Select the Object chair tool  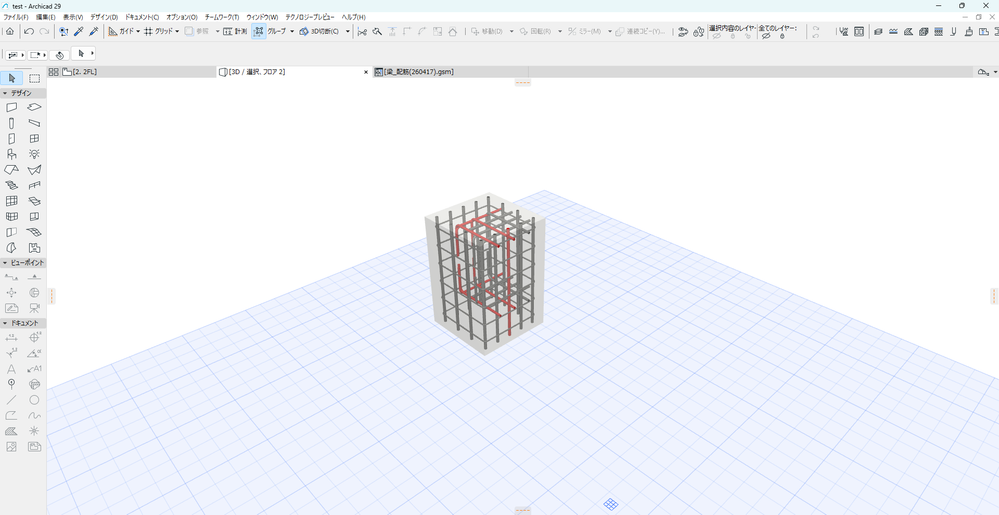(x=11, y=154)
